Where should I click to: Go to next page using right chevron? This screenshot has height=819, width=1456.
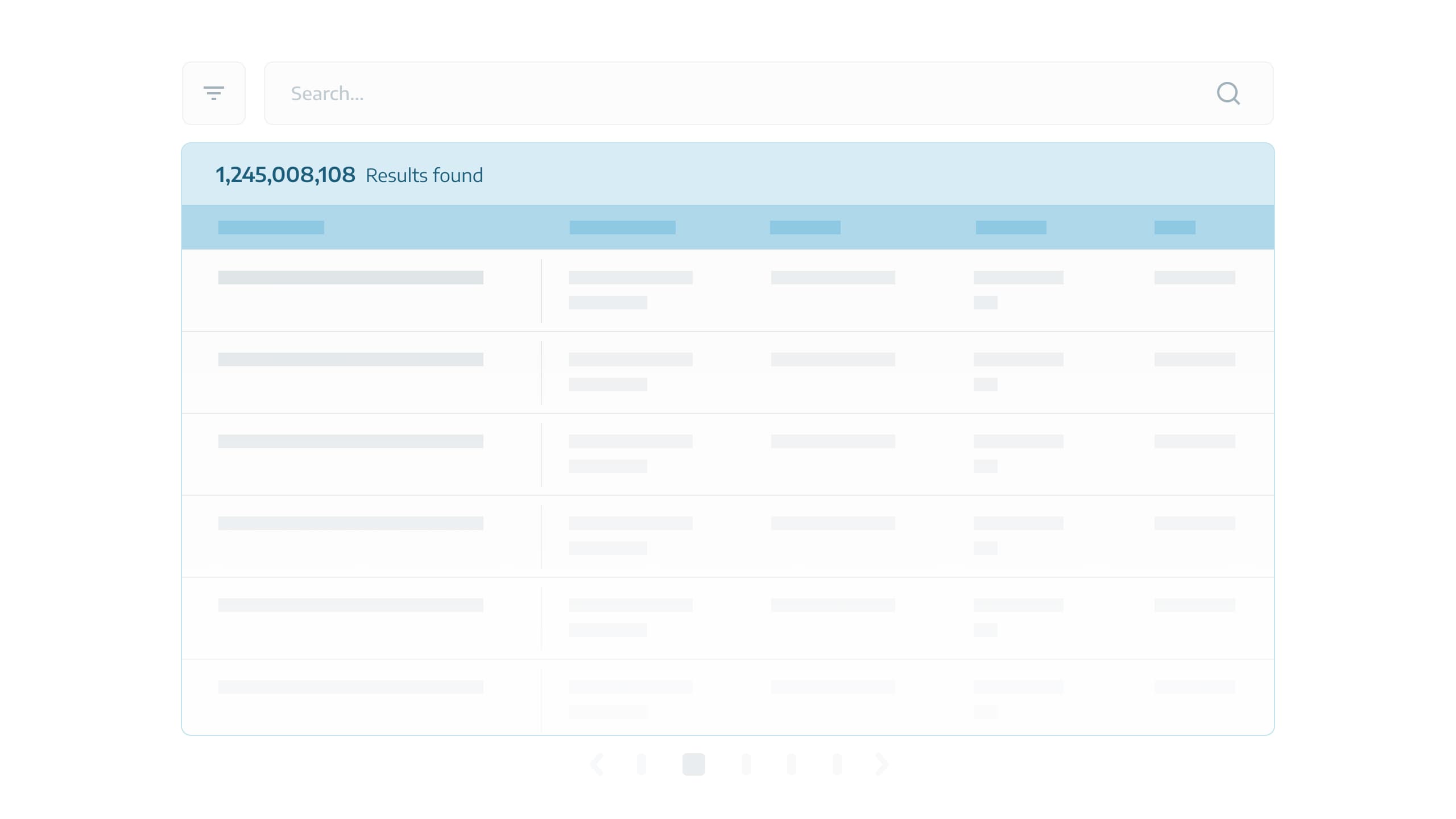coord(882,764)
